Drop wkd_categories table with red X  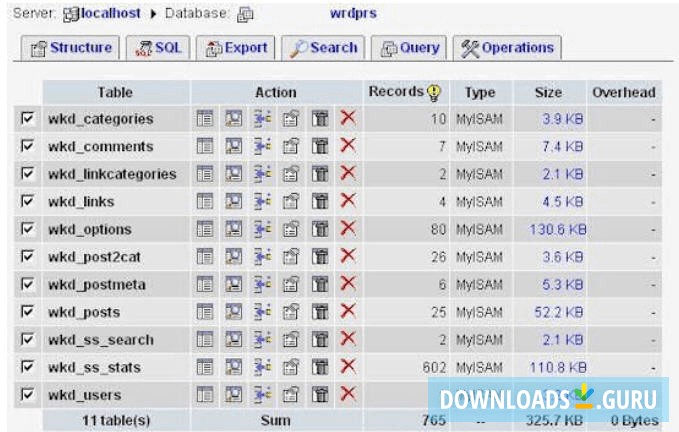348,118
